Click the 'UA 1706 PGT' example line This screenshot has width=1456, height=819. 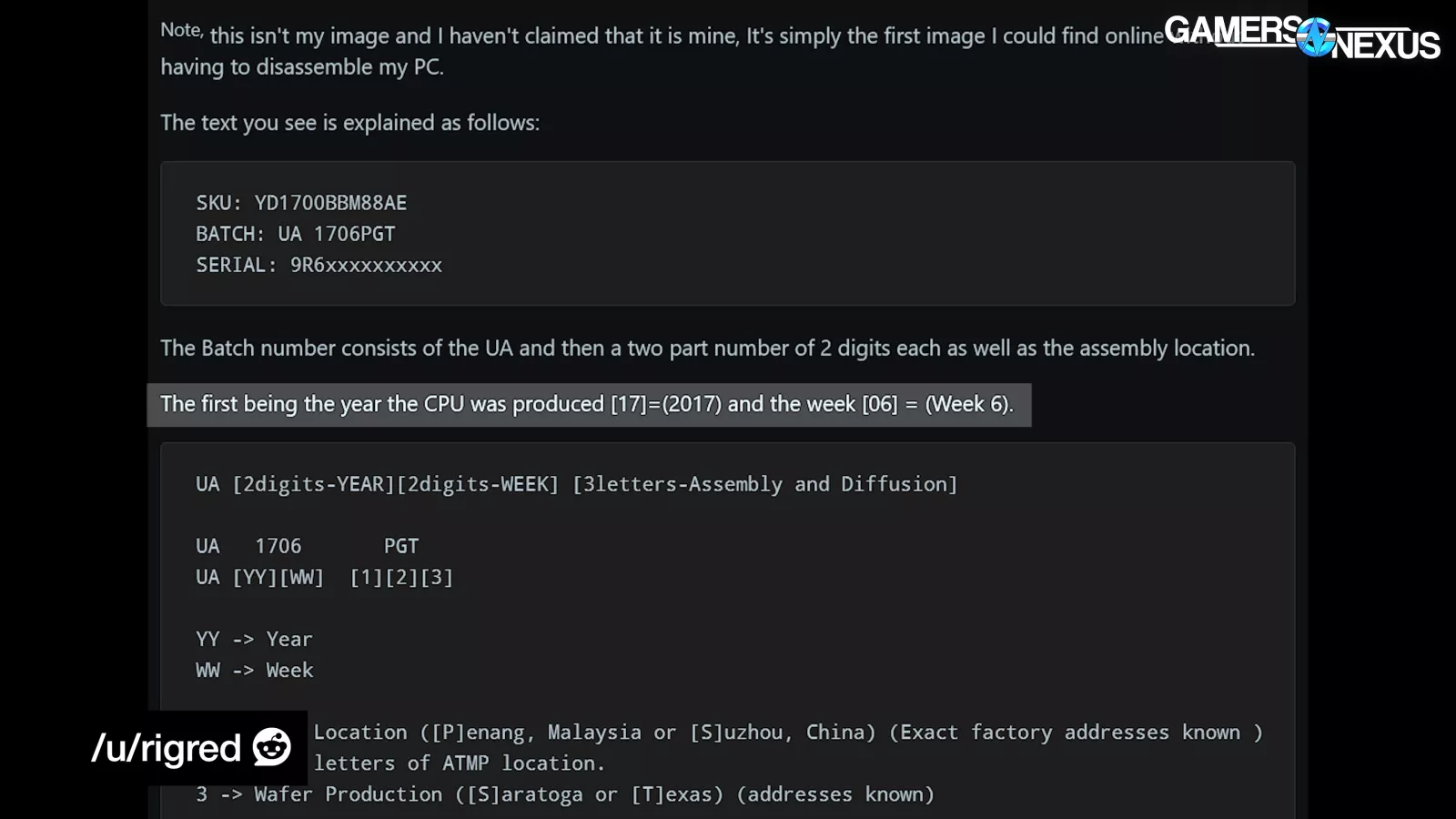[x=307, y=546]
